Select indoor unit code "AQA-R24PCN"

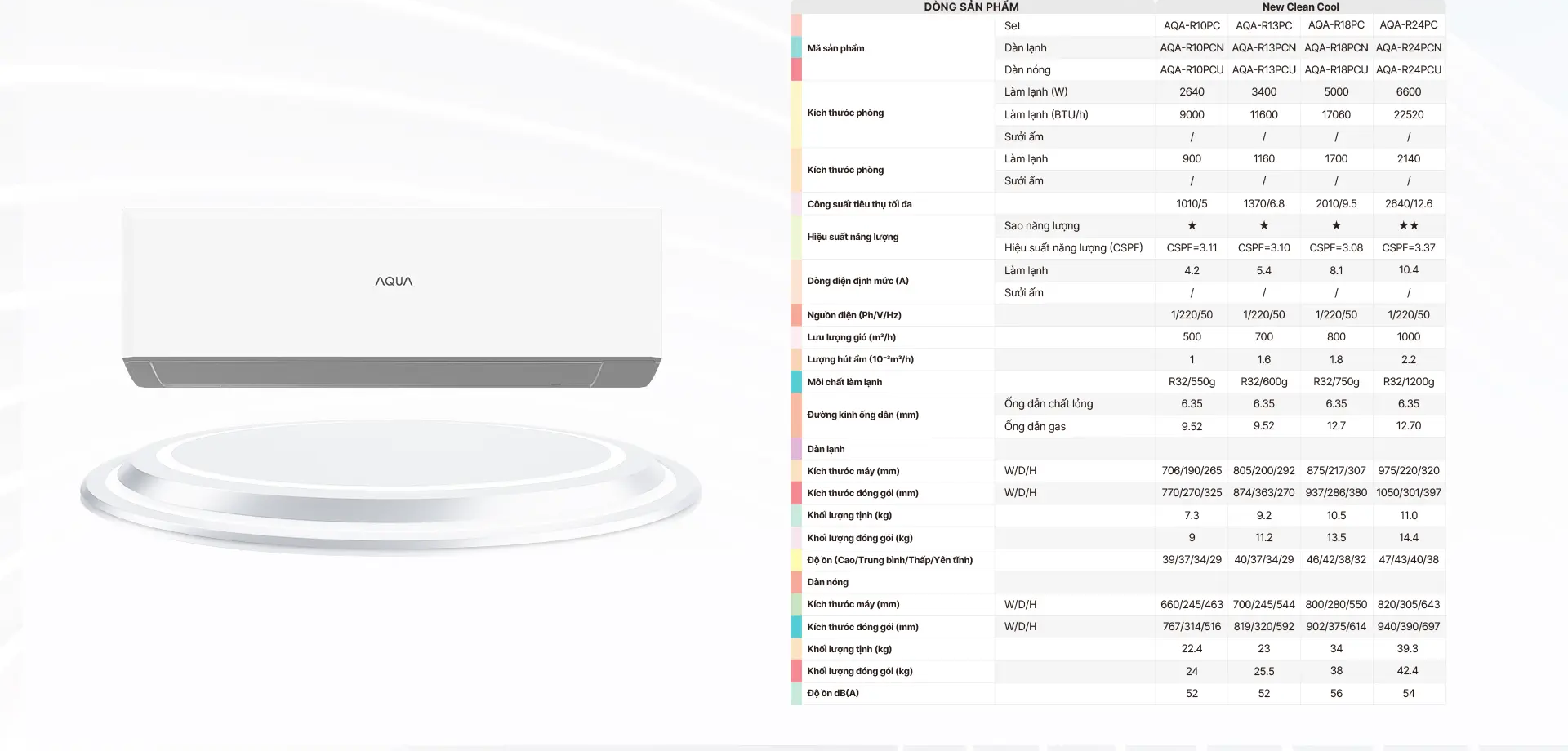coord(1409,47)
